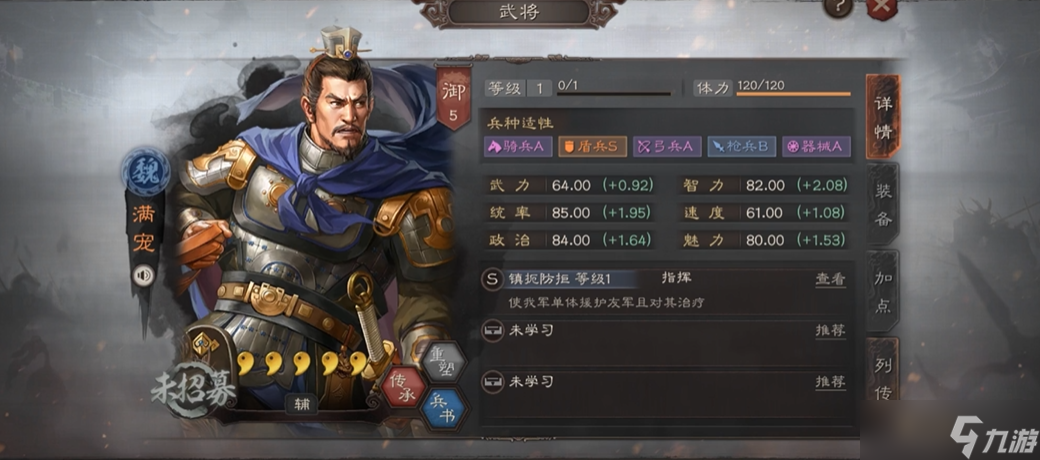This screenshot has height=460, width=1040.
Task: Select the 枪兵B troop aptitude badge
Action: tap(742, 147)
